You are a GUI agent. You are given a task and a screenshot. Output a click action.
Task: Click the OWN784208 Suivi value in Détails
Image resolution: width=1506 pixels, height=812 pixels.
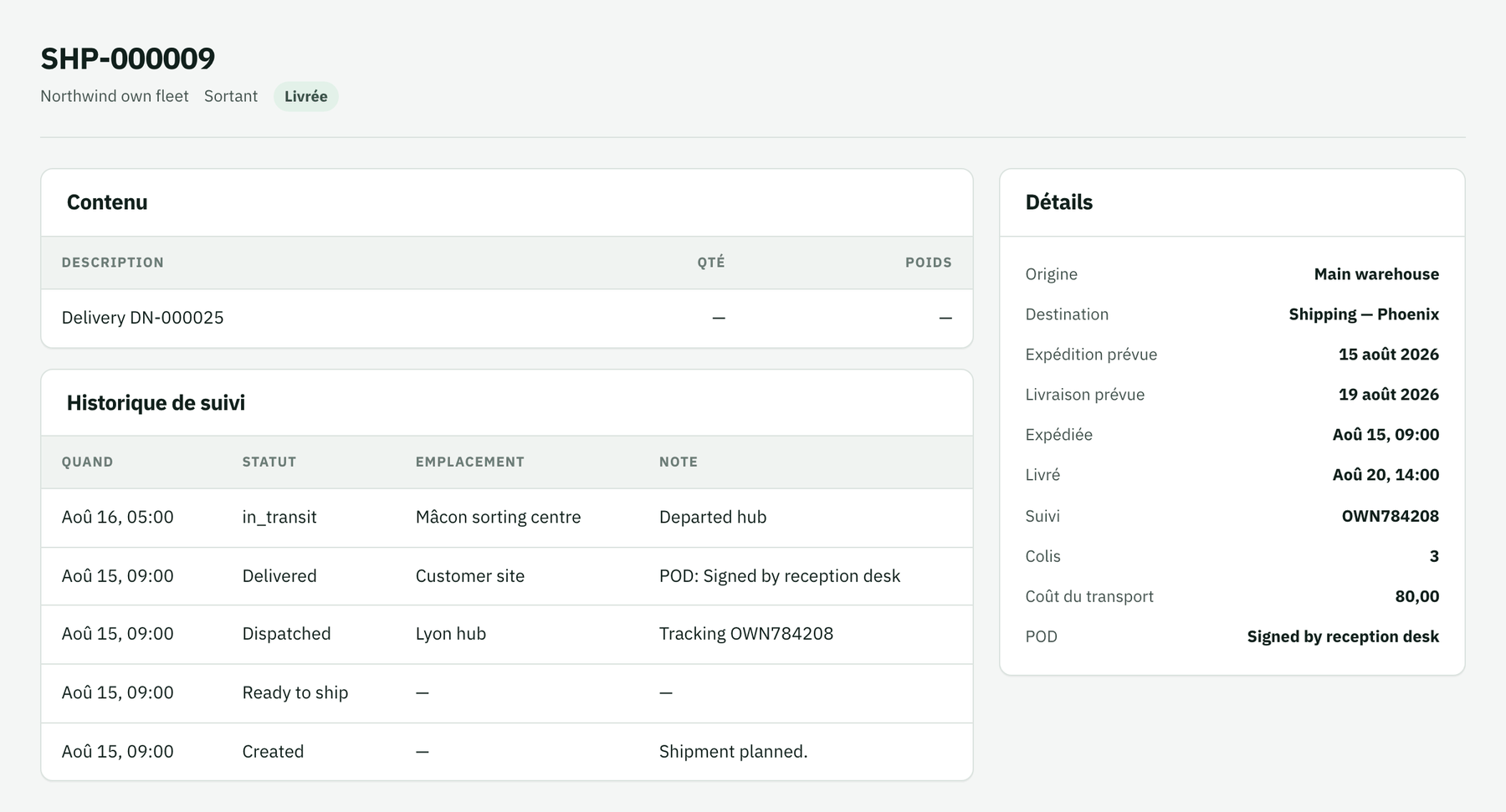1391,516
